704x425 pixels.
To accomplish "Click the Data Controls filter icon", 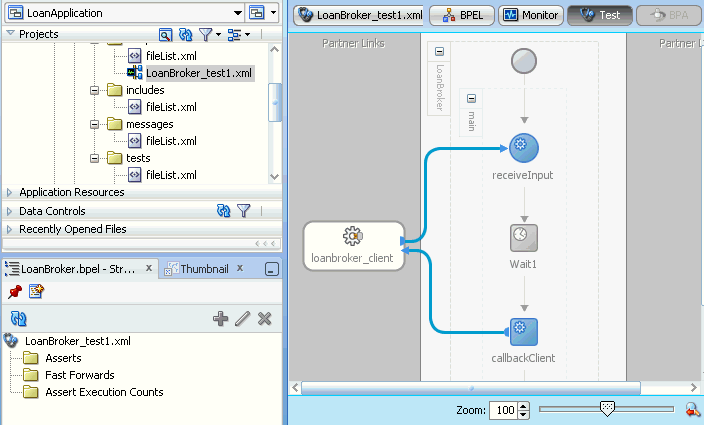I will 243,210.
